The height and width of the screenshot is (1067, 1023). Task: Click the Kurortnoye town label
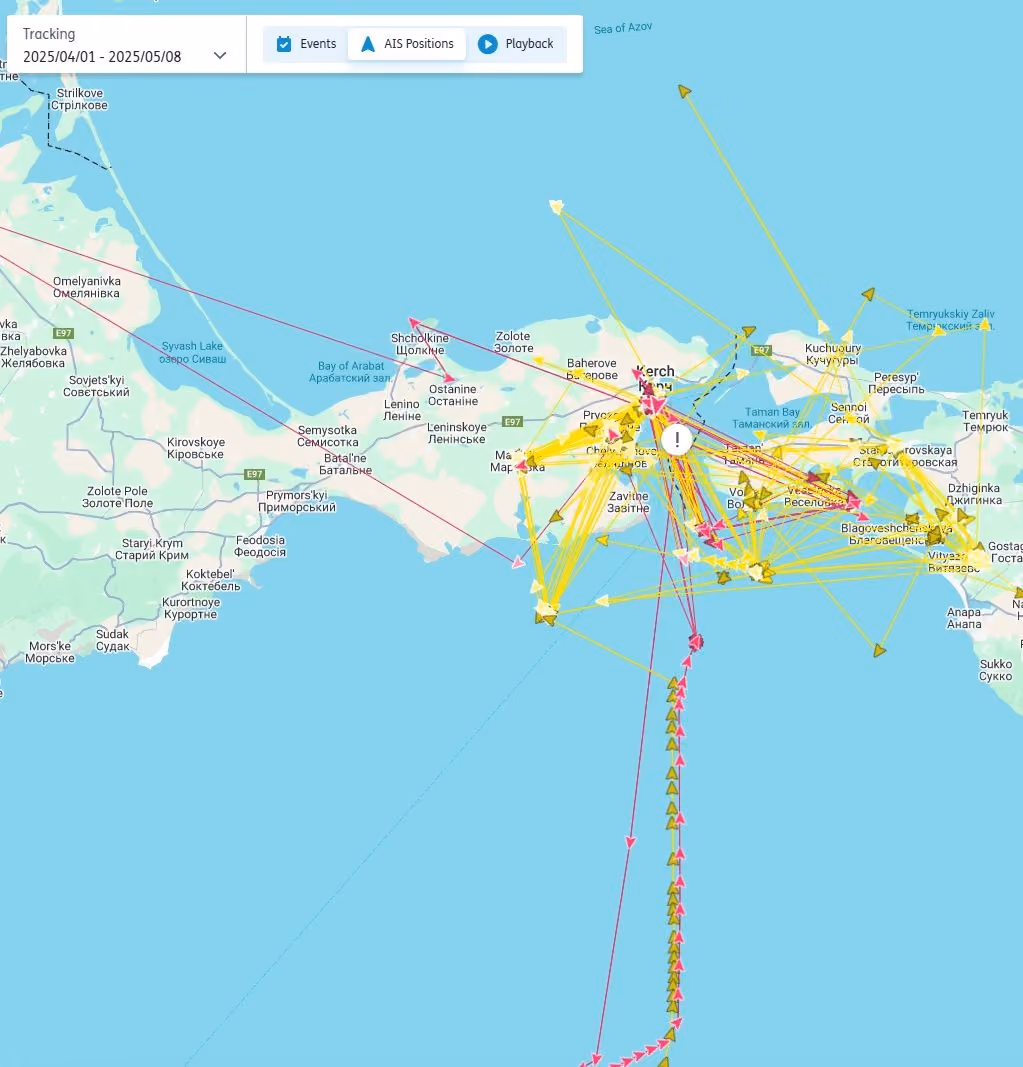point(191,608)
